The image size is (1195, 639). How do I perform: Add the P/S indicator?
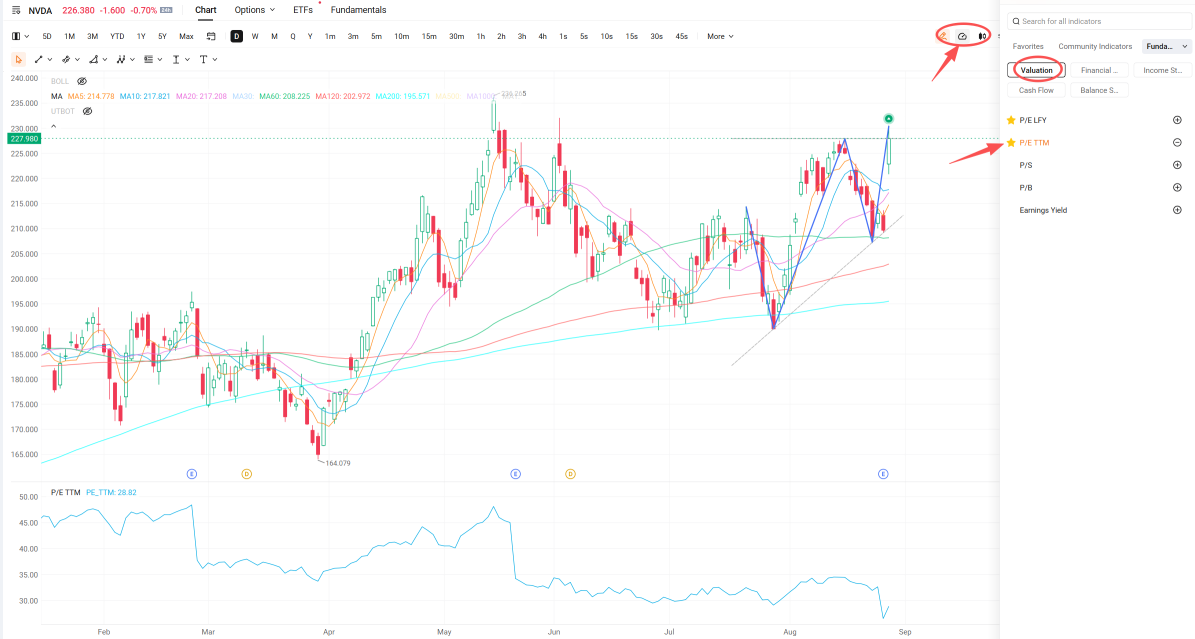tap(1177, 165)
